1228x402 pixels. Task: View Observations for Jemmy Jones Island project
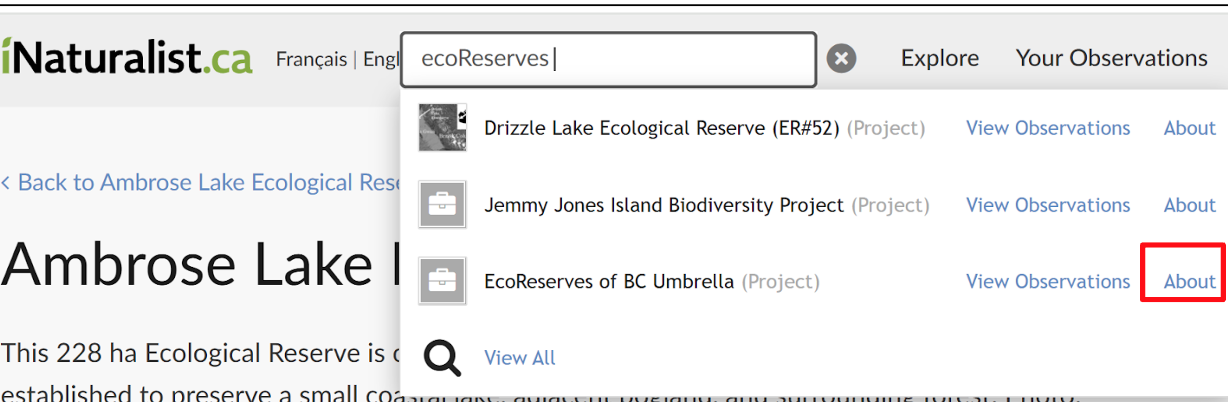(1047, 205)
